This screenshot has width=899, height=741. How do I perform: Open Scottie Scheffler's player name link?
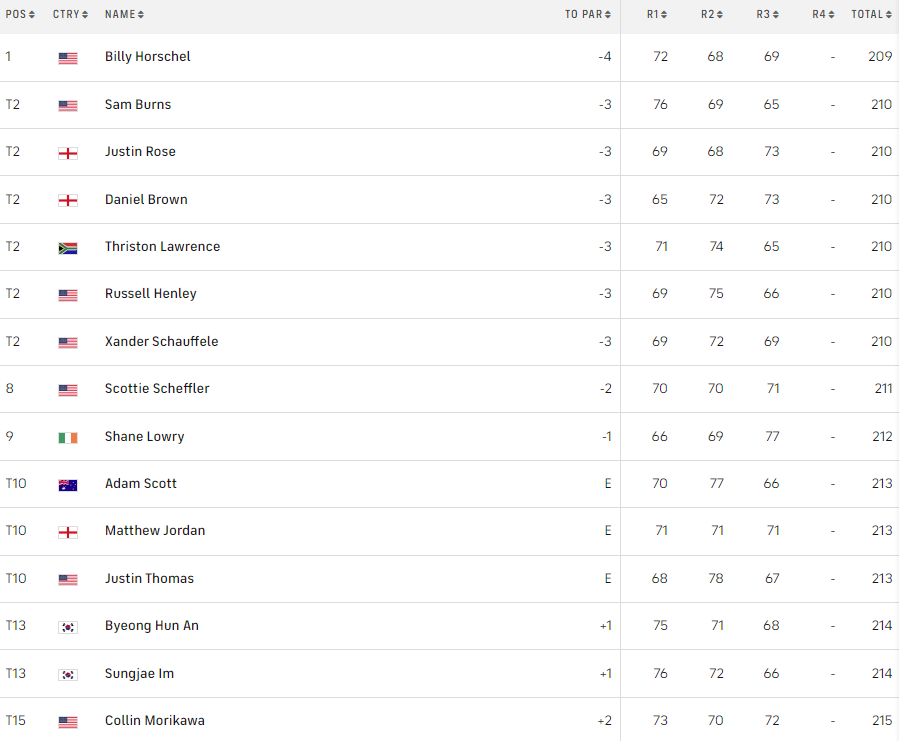[x=157, y=389]
